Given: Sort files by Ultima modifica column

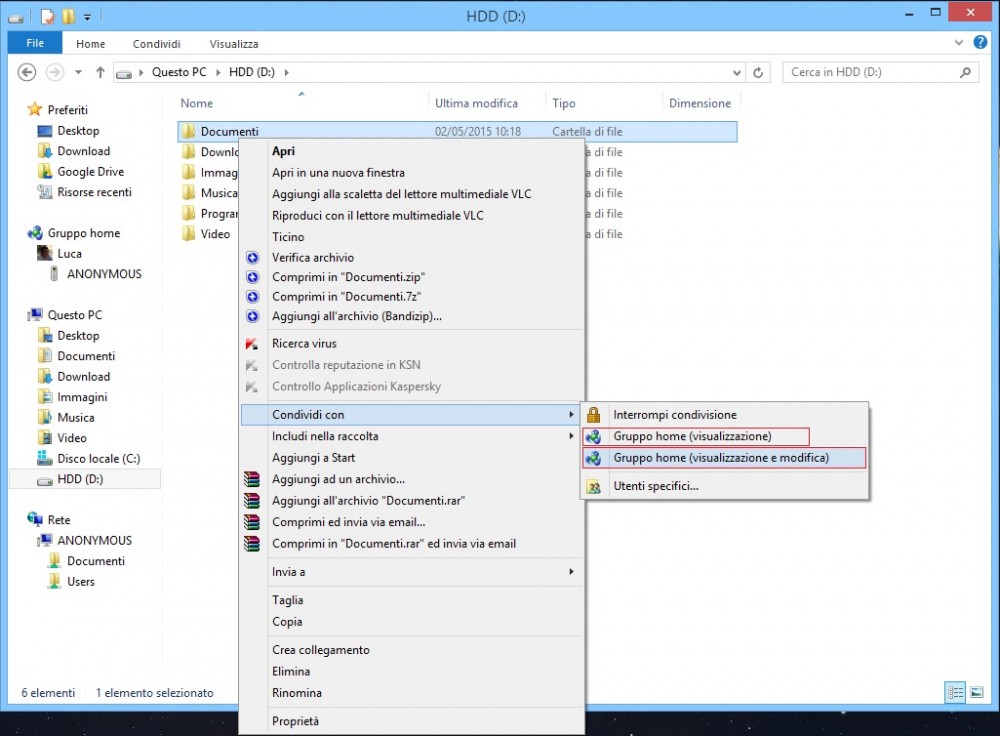Looking at the screenshot, I should 476,103.
